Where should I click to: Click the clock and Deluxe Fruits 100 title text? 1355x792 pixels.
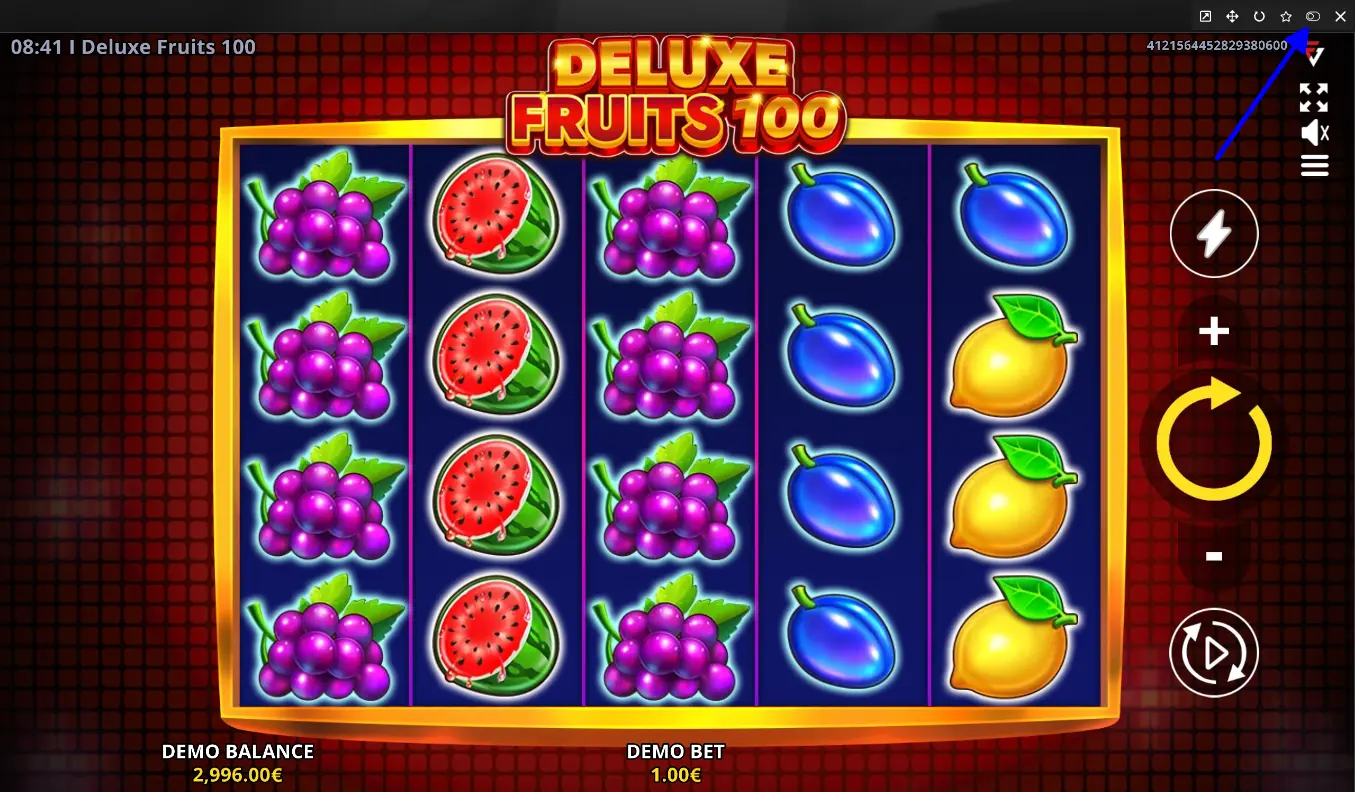click(133, 47)
